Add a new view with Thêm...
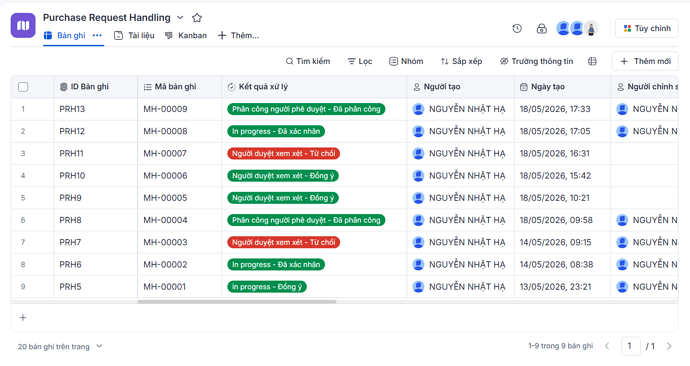This screenshot has width=690, height=366. coord(239,36)
